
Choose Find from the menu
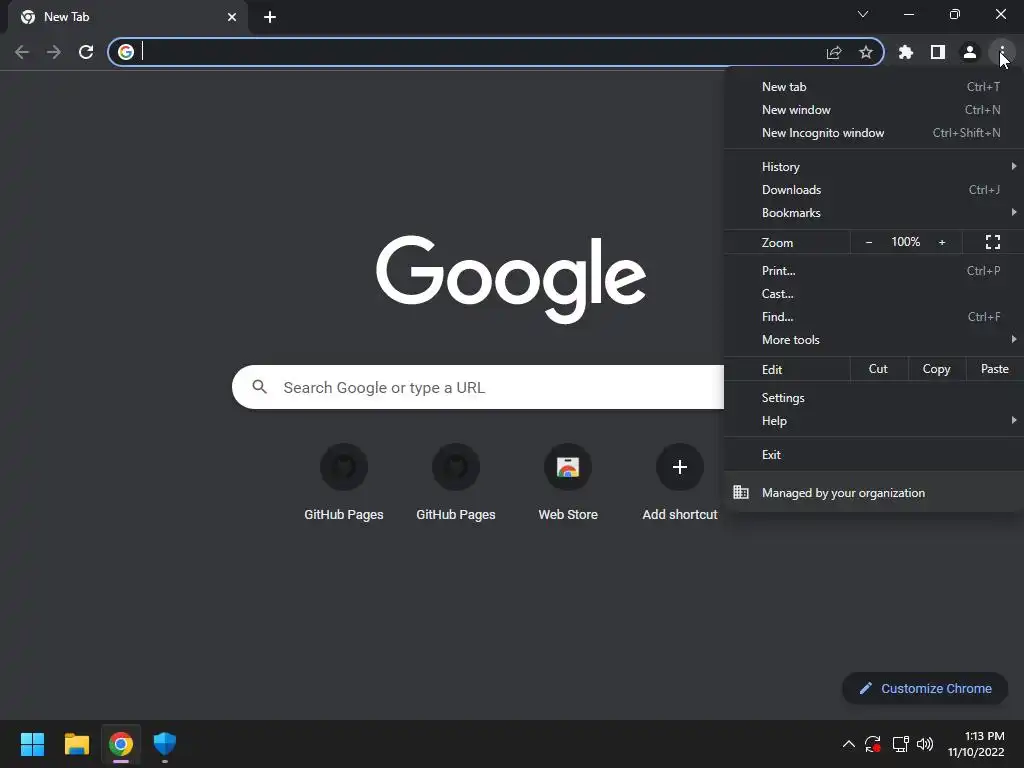[874, 317]
